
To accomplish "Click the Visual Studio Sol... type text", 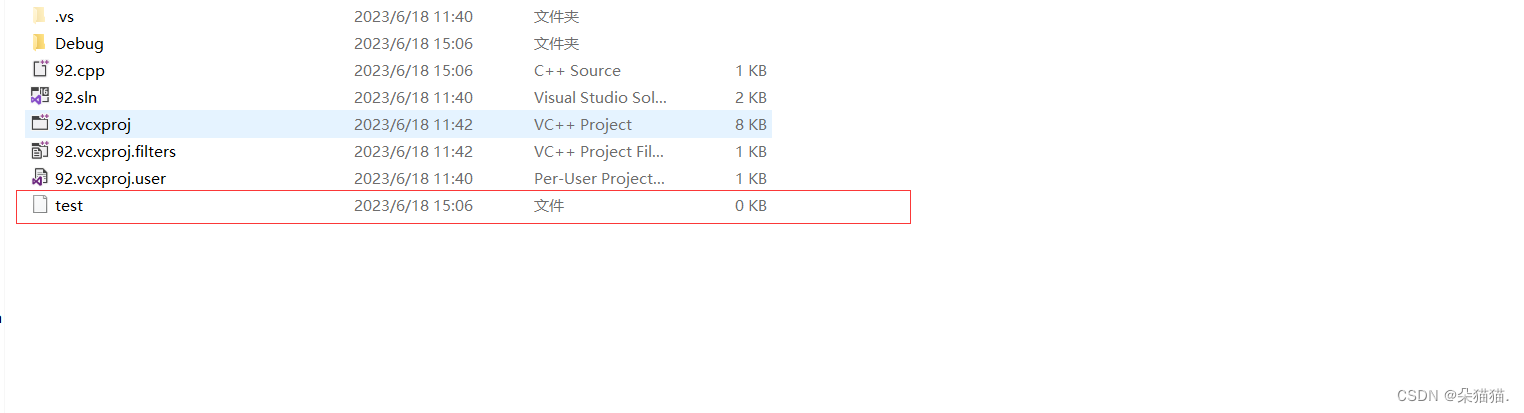I will pyautogui.click(x=600, y=98).
